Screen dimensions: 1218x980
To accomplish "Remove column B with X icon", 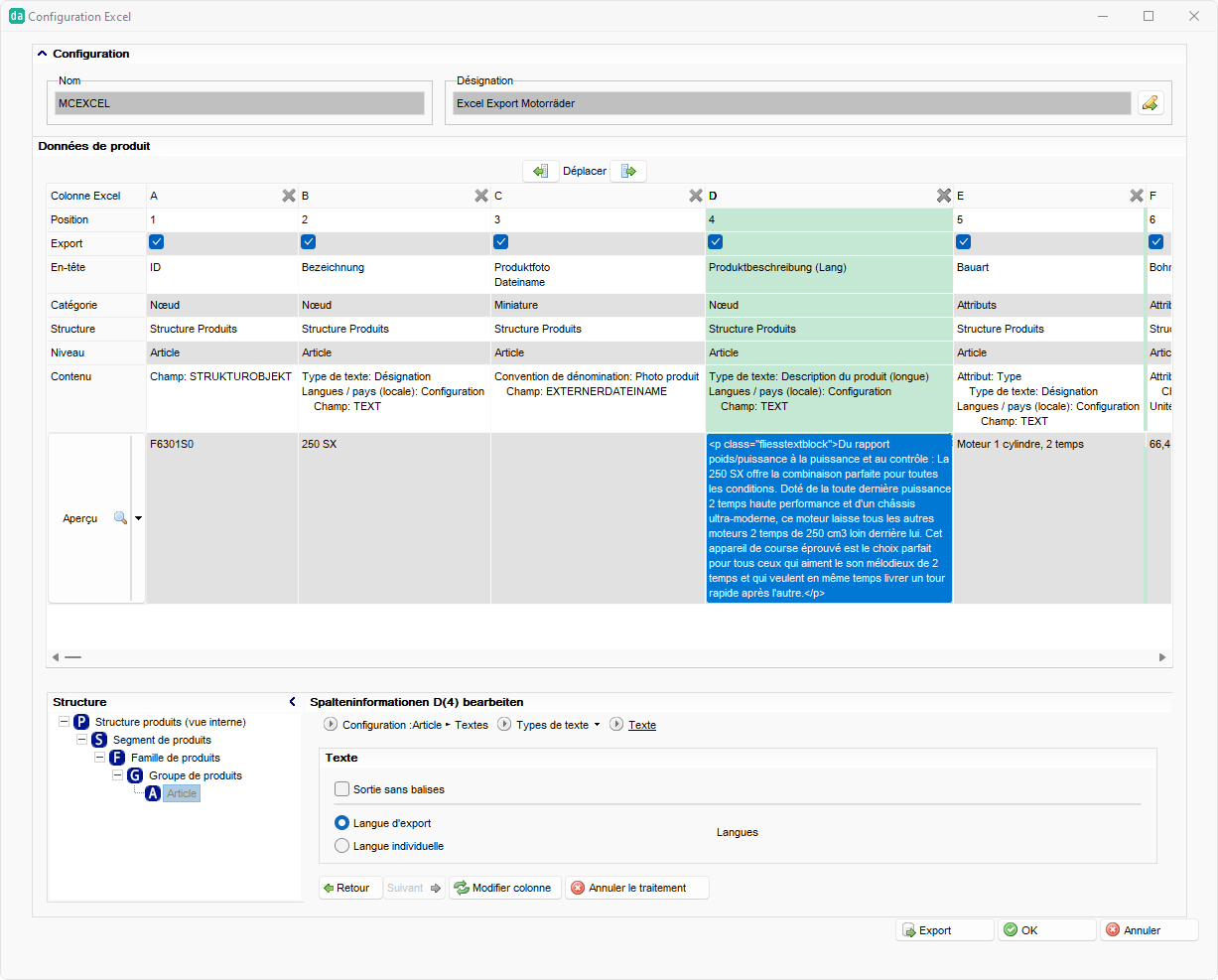I will pyautogui.click(x=481, y=196).
